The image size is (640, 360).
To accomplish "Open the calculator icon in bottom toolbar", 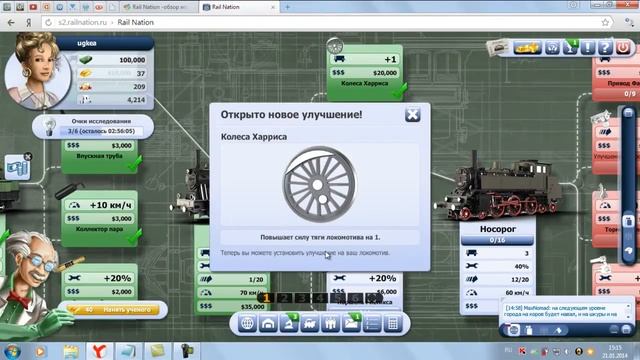I will tap(393, 324).
